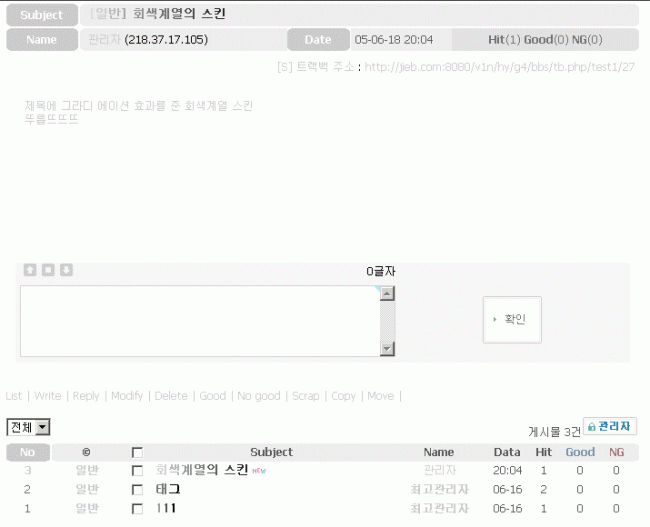The width and height of the screenshot is (650, 527).
Task: Click the © column header icon
Action: point(86,452)
